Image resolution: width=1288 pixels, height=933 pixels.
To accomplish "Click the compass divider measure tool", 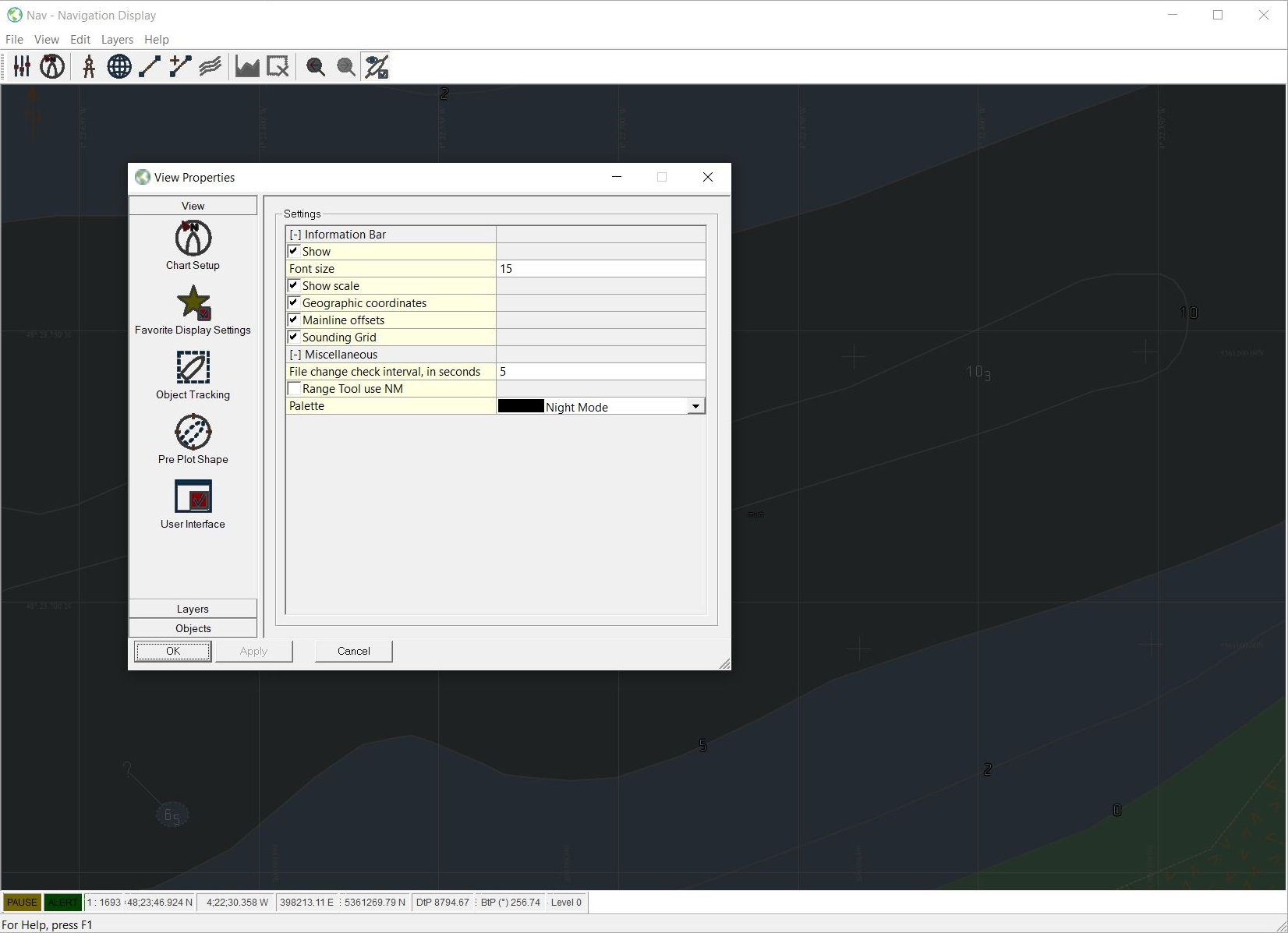I will tap(89, 67).
